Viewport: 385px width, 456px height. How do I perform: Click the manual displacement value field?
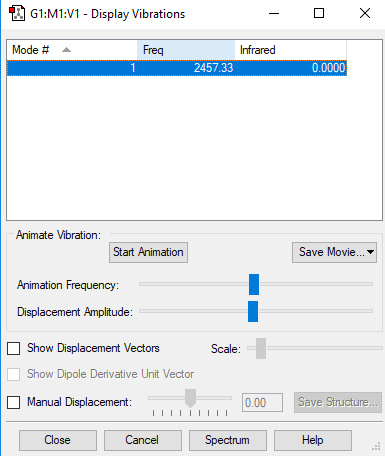click(x=262, y=403)
